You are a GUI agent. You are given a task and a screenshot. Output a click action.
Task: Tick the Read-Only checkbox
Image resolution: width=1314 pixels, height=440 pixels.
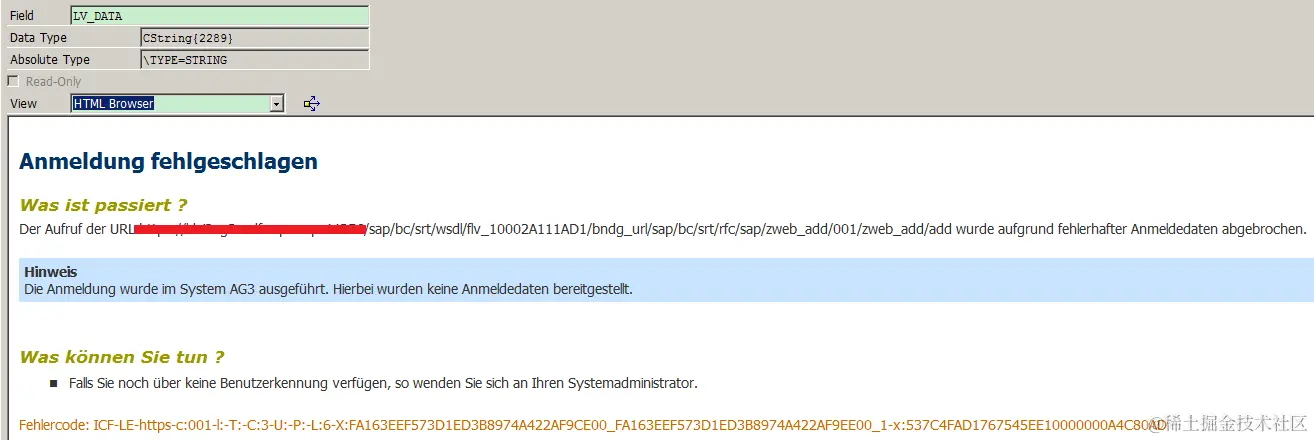[x=13, y=81]
